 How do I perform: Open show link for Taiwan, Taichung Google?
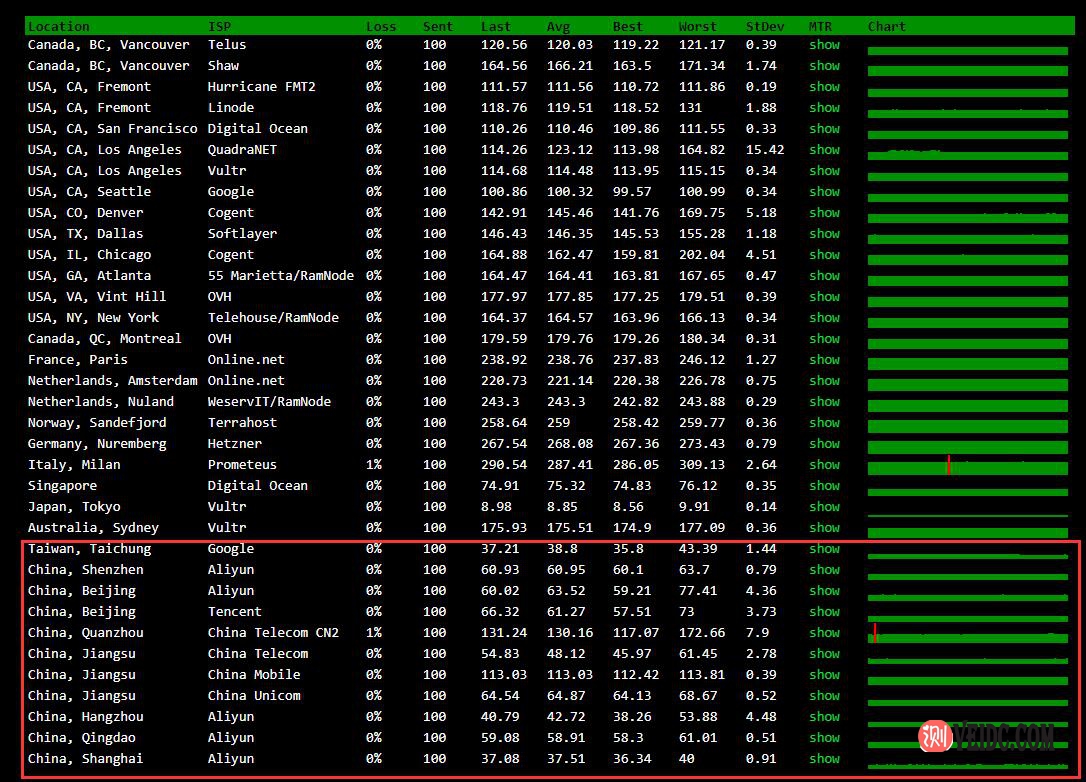(x=824, y=549)
